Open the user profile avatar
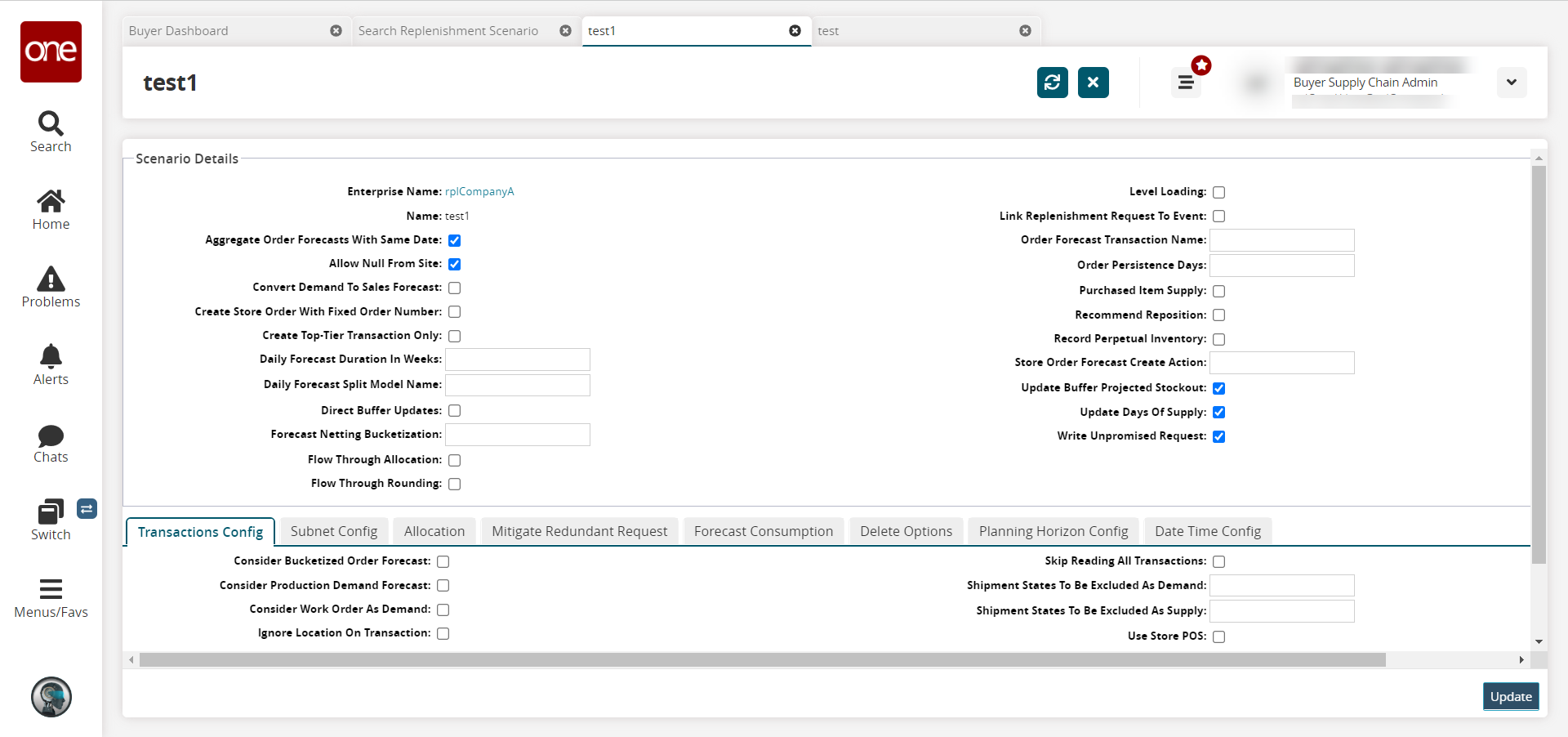The image size is (1568, 737). pos(1257,83)
